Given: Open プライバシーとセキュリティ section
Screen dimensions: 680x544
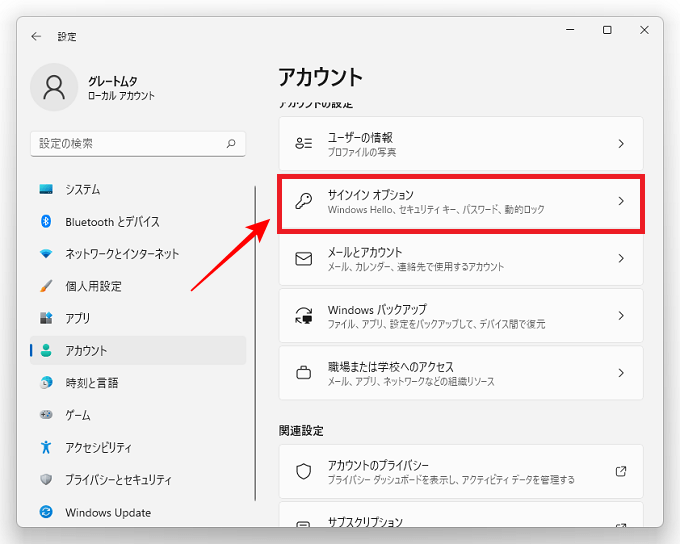Looking at the screenshot, I should pyautogui.click(x=138, y=479).
